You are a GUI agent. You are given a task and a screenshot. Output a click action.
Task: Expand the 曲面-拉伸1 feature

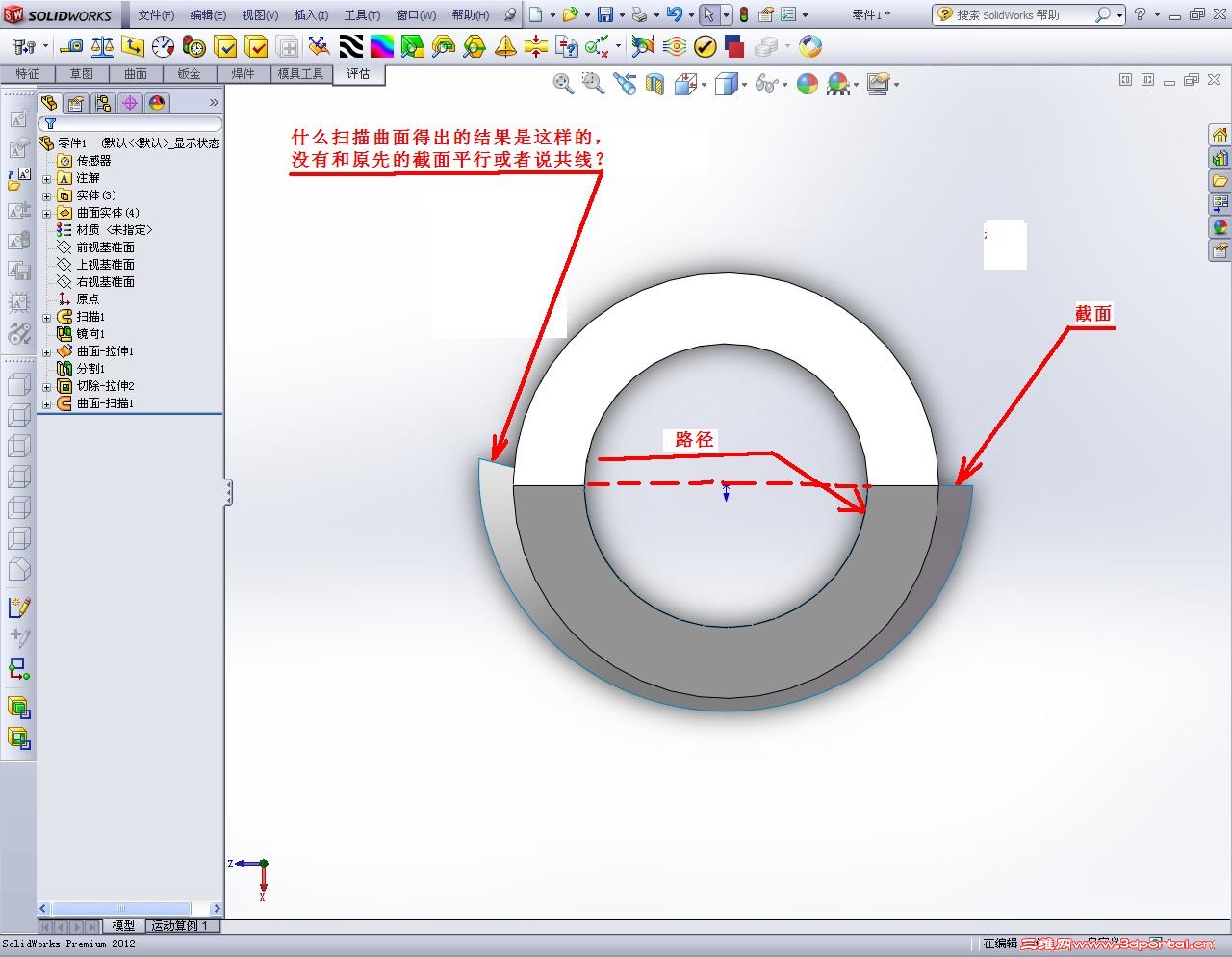coord(47,351)
